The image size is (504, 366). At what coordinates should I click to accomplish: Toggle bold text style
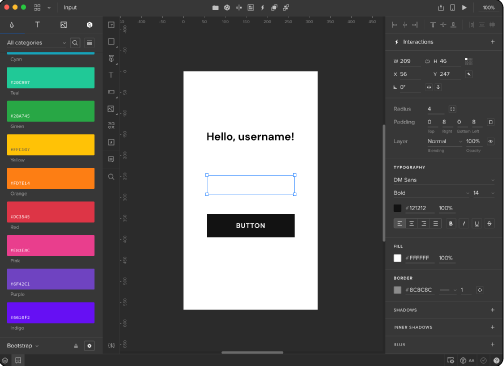[451, 223]
